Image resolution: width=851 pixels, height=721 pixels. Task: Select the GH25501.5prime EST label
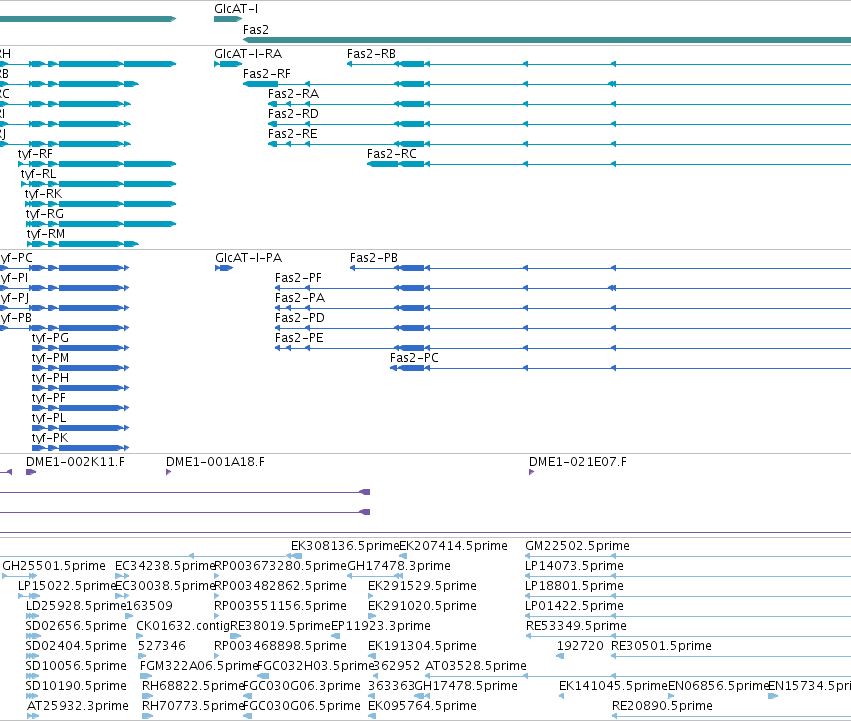(54, 566)
